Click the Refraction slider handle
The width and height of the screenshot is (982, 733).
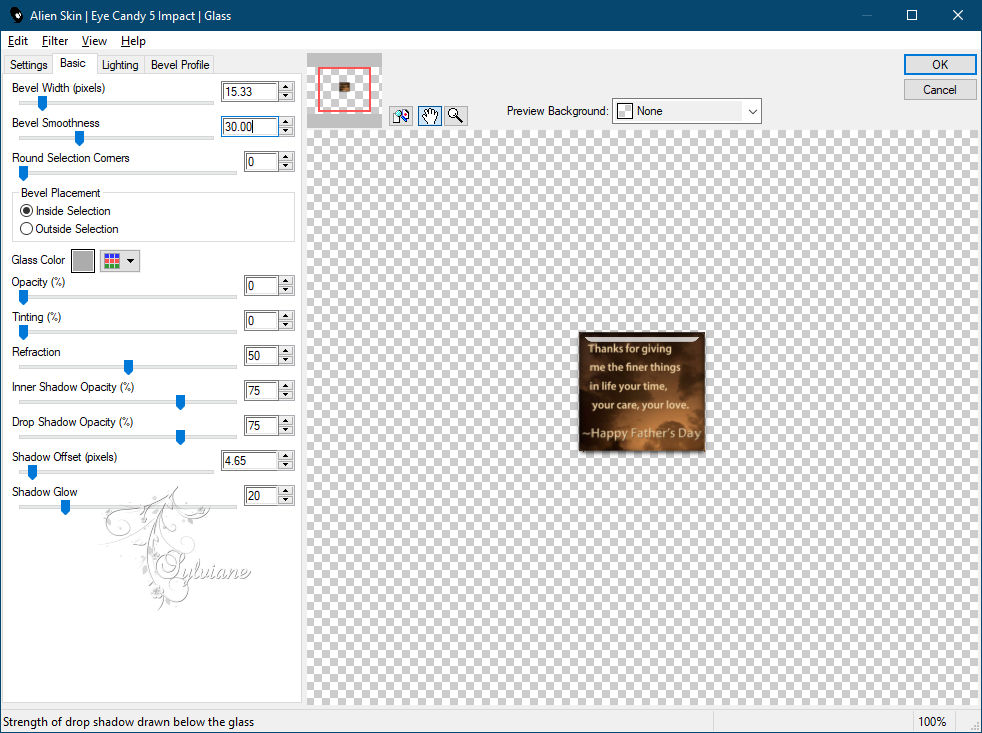pyautogui.click(x=128, y=367)
